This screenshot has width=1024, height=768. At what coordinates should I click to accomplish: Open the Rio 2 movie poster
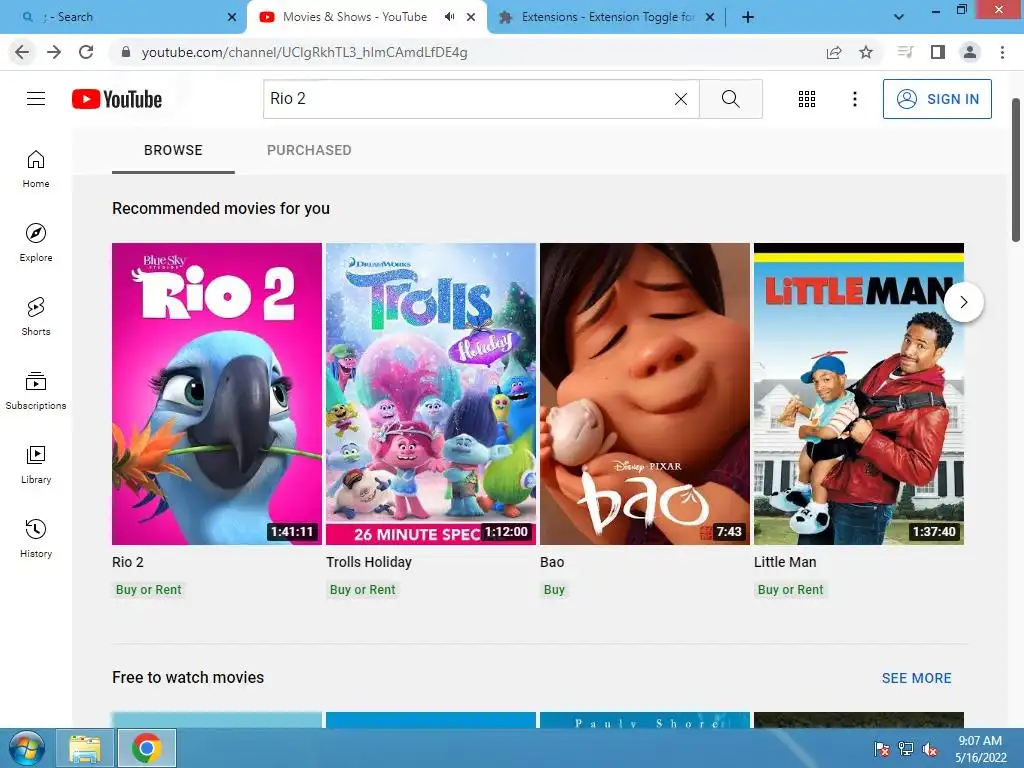tap(217, 394)
